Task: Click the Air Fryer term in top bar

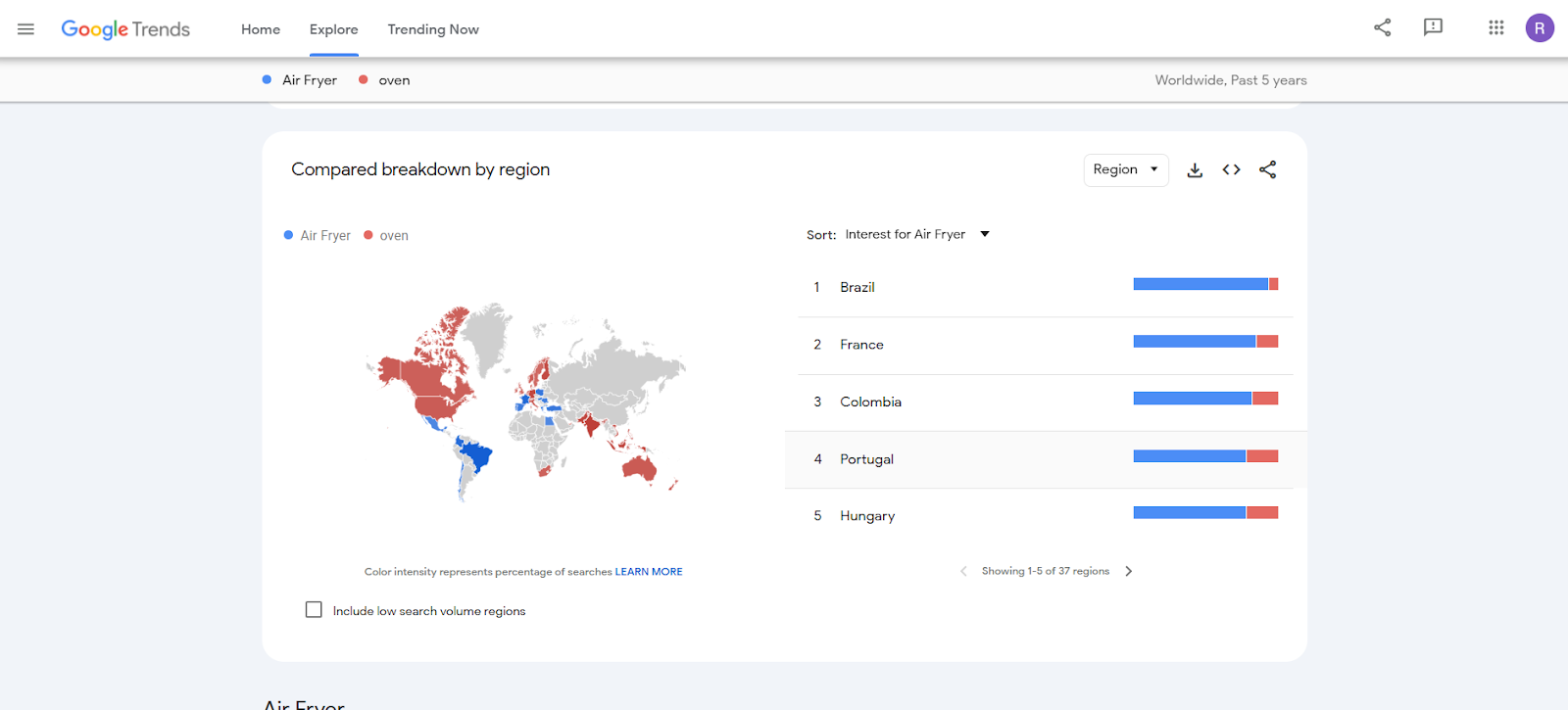Action: 300,80
